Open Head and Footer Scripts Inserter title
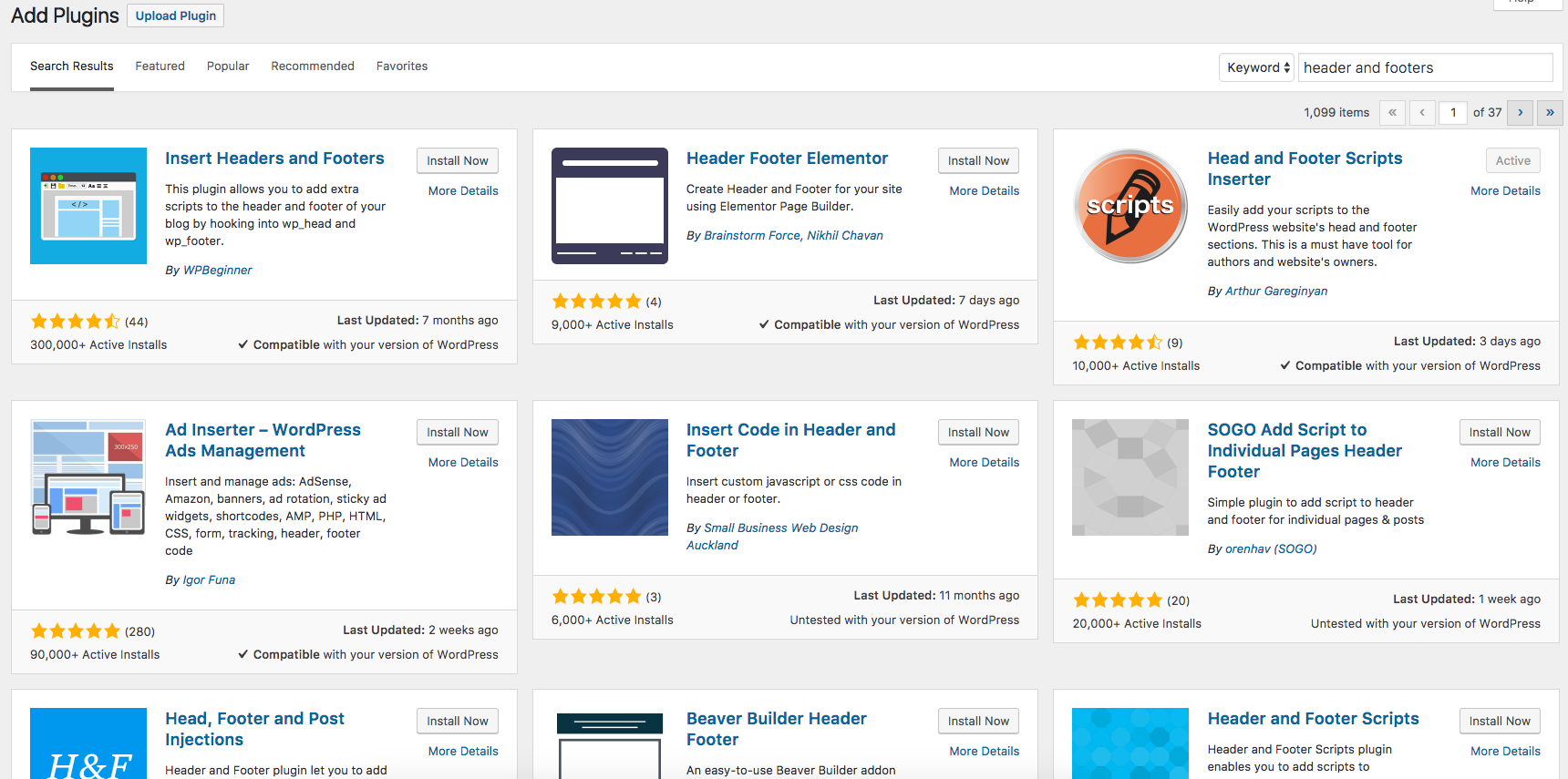This screenshot has height=779, width=1568. pyautogui.click(x=1305, y=169)
